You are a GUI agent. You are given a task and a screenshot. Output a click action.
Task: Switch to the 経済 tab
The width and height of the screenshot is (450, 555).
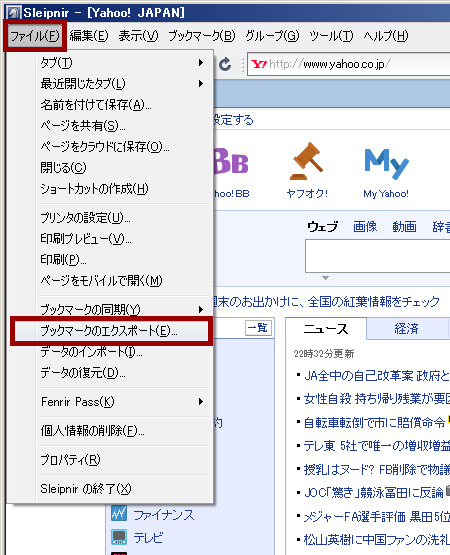click(x=406, y=329)
